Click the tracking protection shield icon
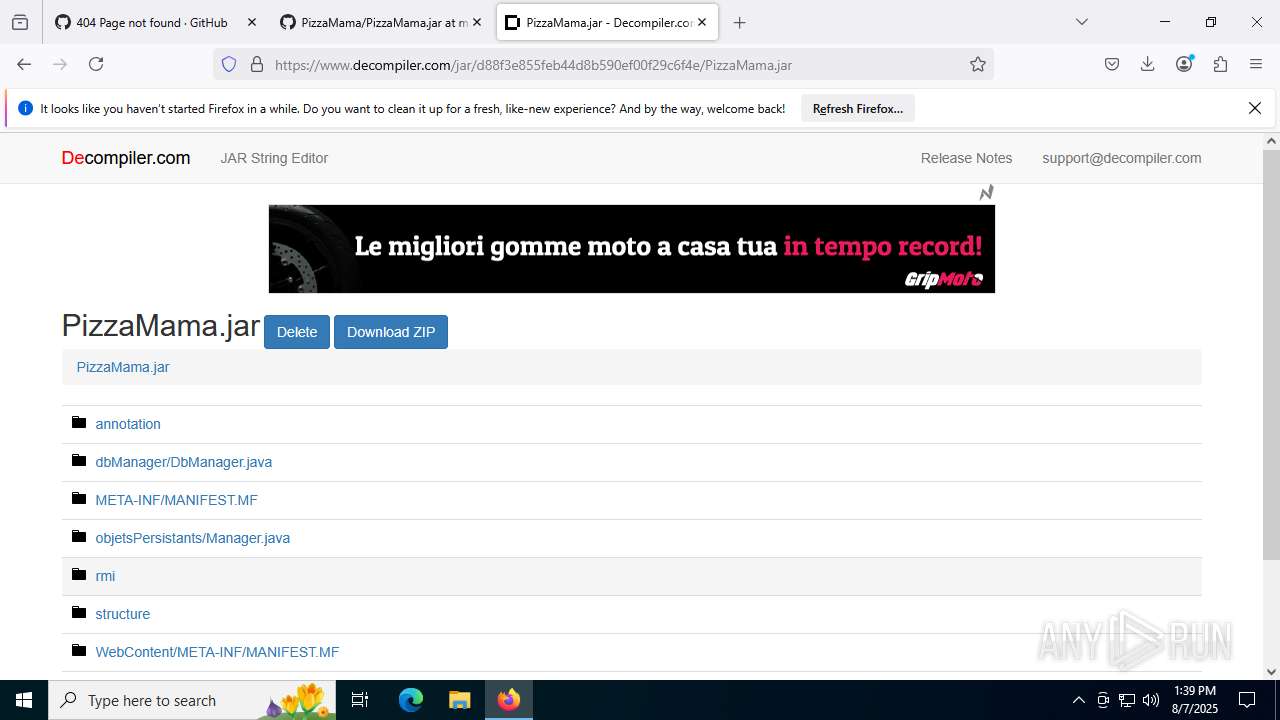 (x=229, y=64)
